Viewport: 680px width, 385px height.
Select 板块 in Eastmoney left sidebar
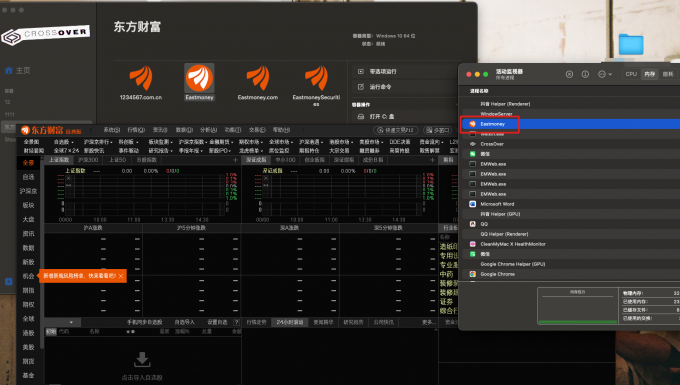[29, 205]
